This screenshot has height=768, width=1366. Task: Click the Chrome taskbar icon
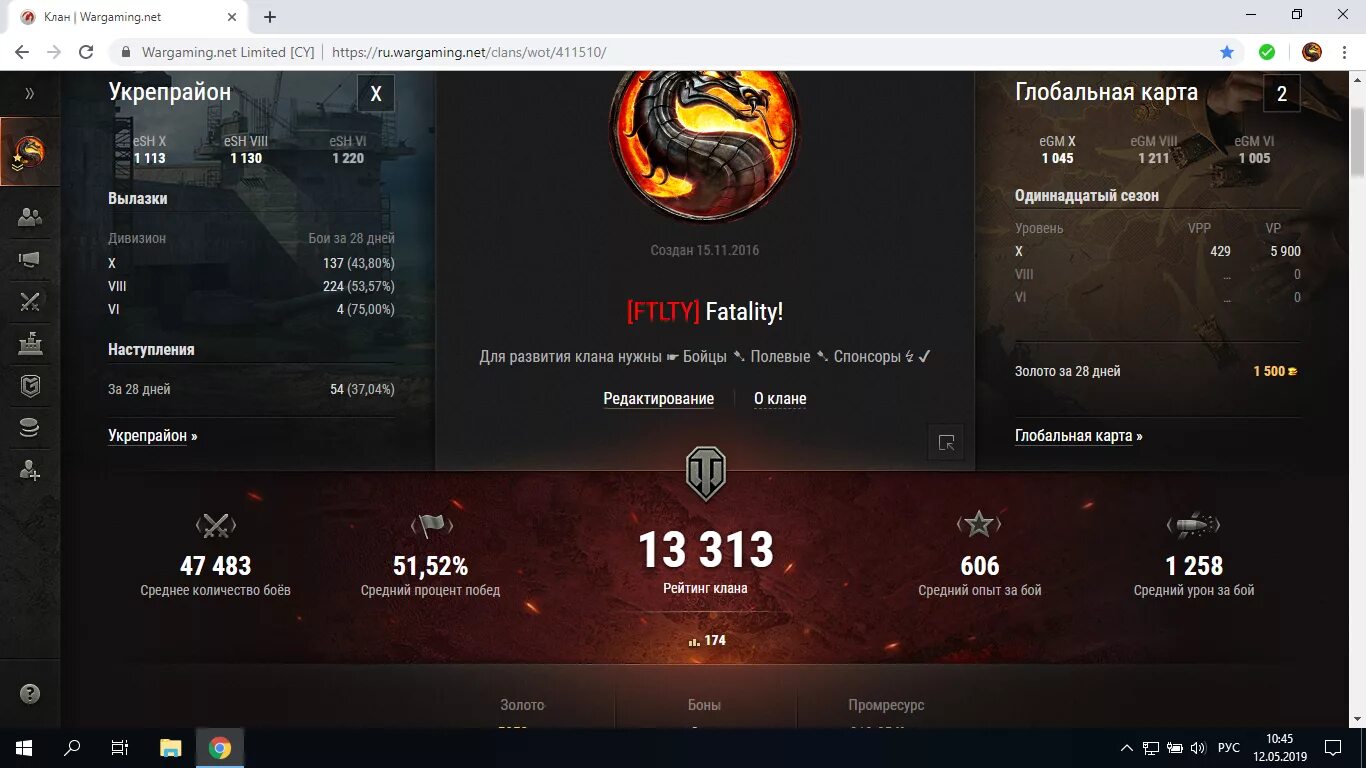point(220,748)
